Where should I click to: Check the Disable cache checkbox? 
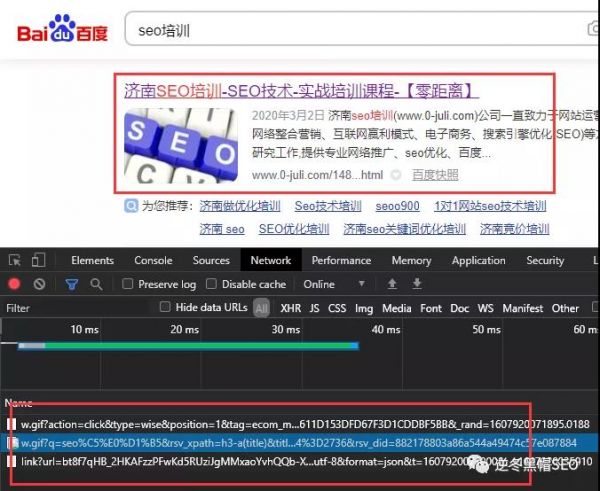212,284
